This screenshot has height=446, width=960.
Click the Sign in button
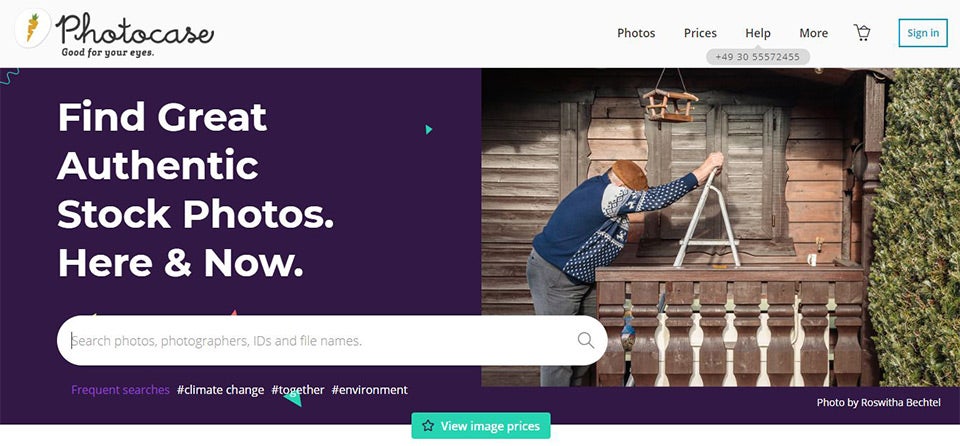[x=923, y=33]
